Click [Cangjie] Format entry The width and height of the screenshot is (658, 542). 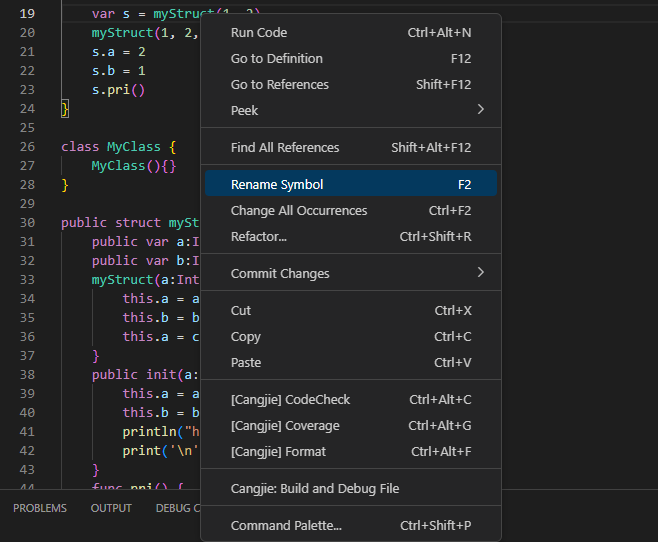coord(278,451)
